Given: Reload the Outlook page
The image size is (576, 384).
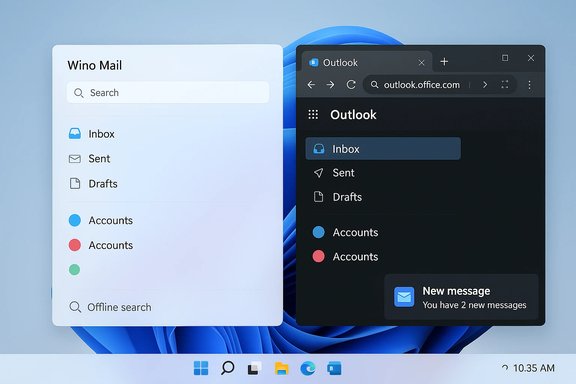Looking at the screenshot, I should point(351,85).
